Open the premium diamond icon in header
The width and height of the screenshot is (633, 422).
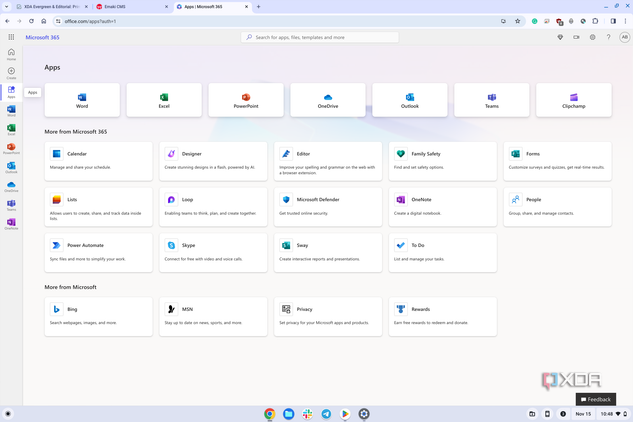pyautogui.click(x=560, y=37)
